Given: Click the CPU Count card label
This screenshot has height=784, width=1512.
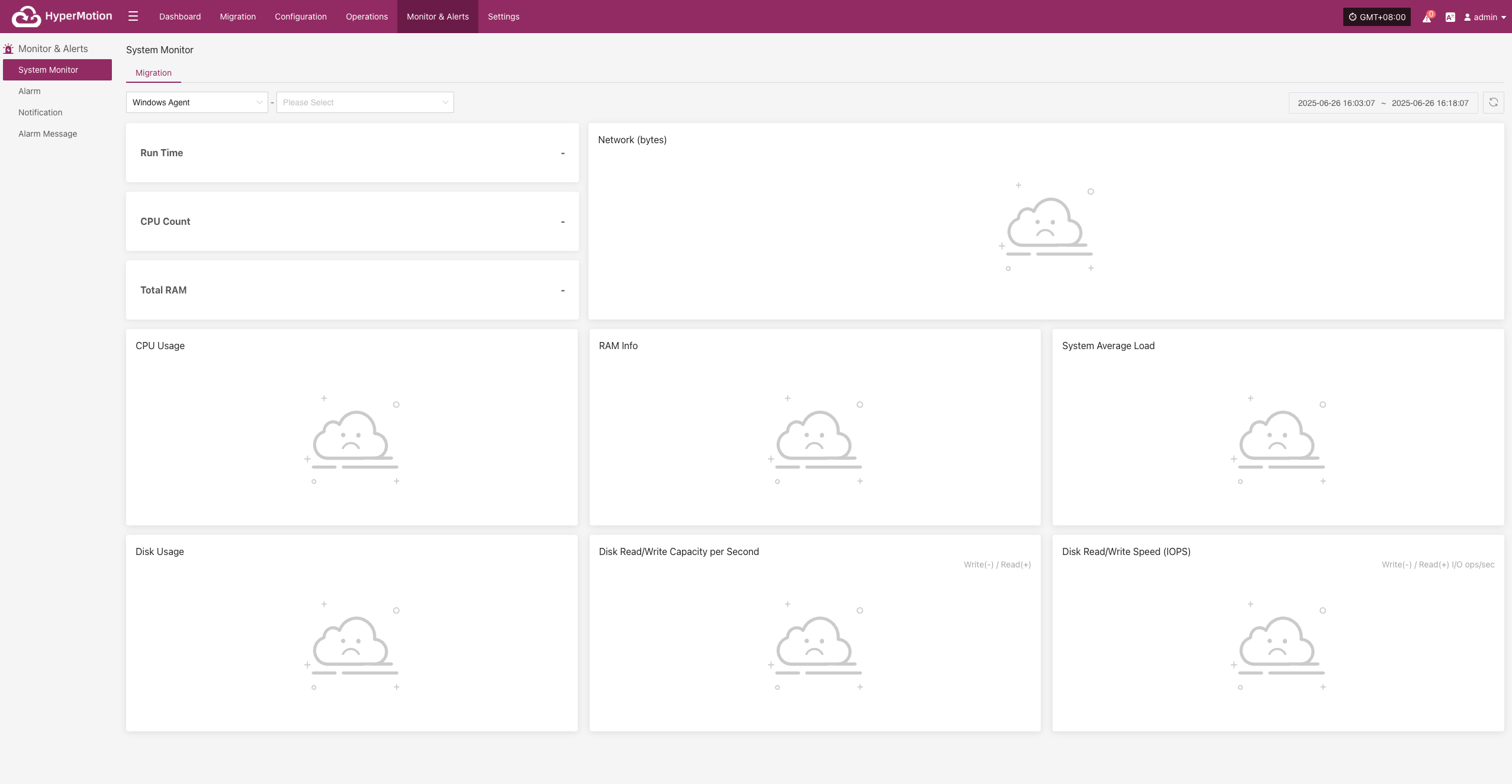Looking at the screenshot, I should [165, 221].
